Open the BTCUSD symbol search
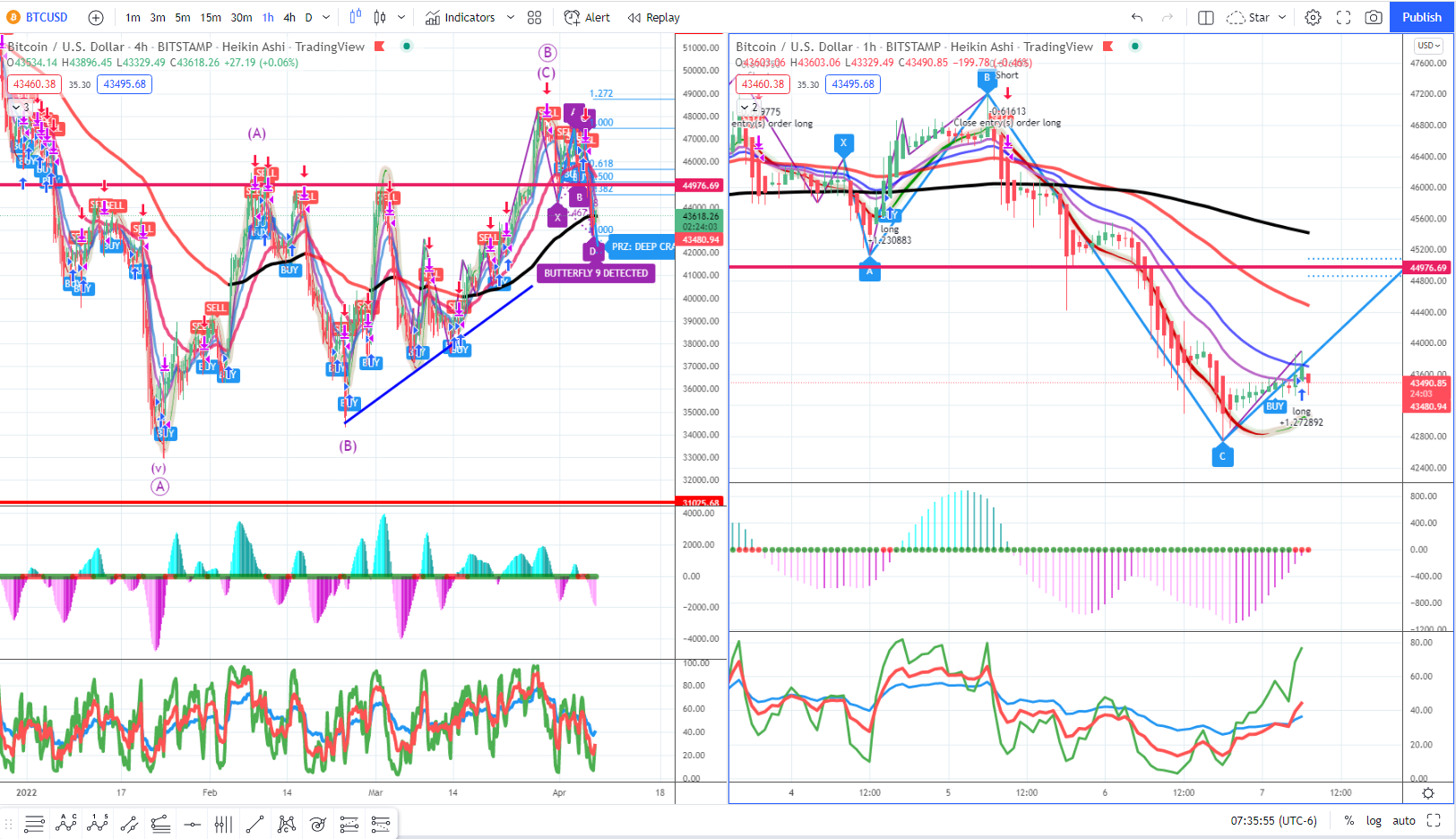The image size is (1456, 839). point(38,17)
